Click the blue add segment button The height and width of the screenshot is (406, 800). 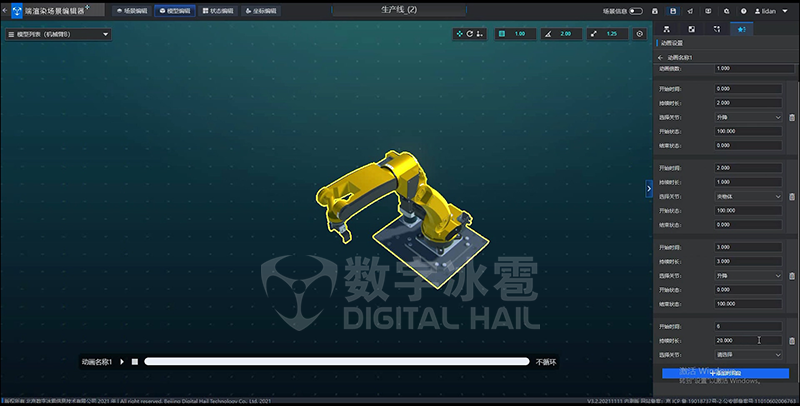point(726,373)
